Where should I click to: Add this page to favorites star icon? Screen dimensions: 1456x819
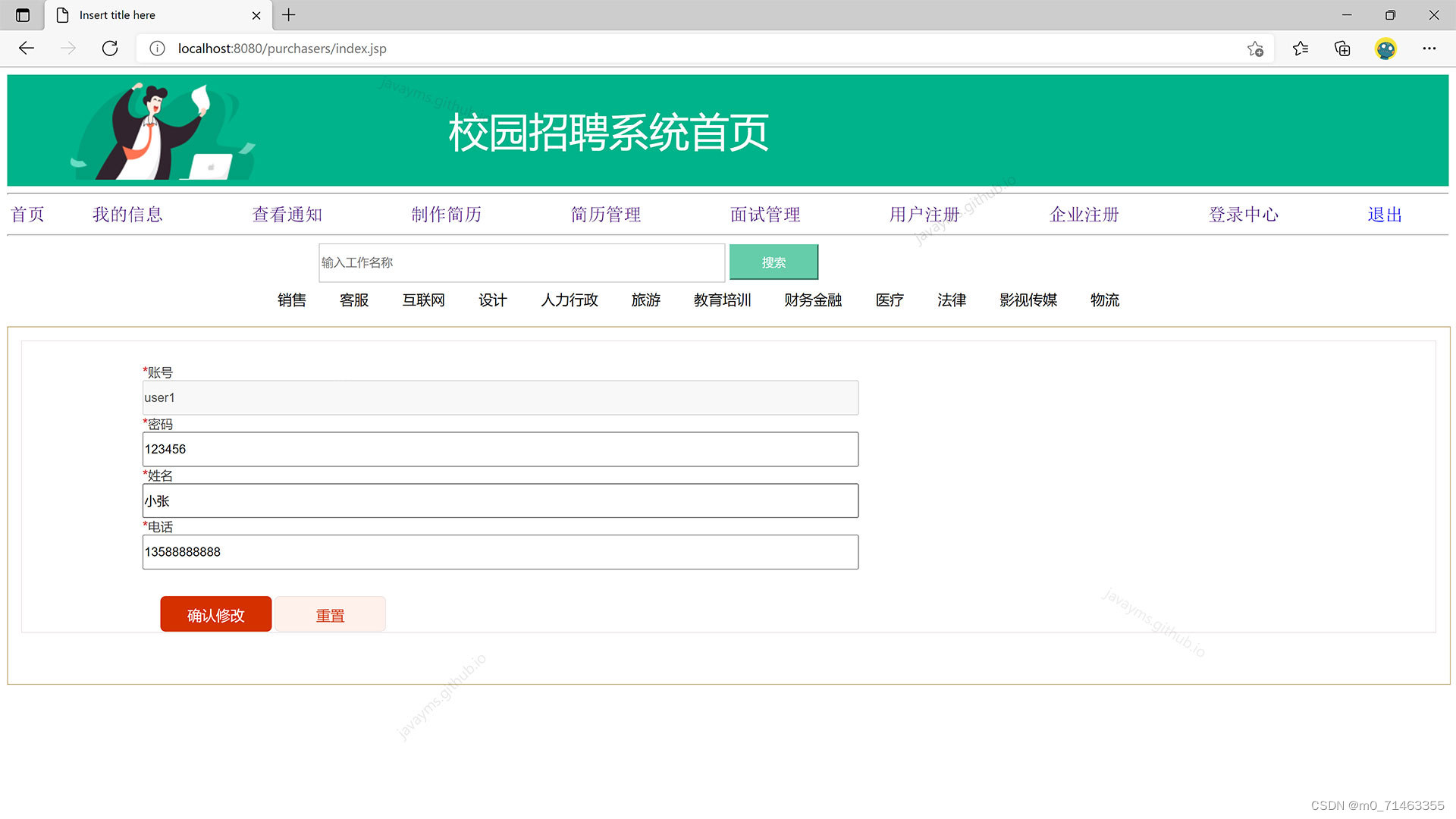(x=1255, y=49)
